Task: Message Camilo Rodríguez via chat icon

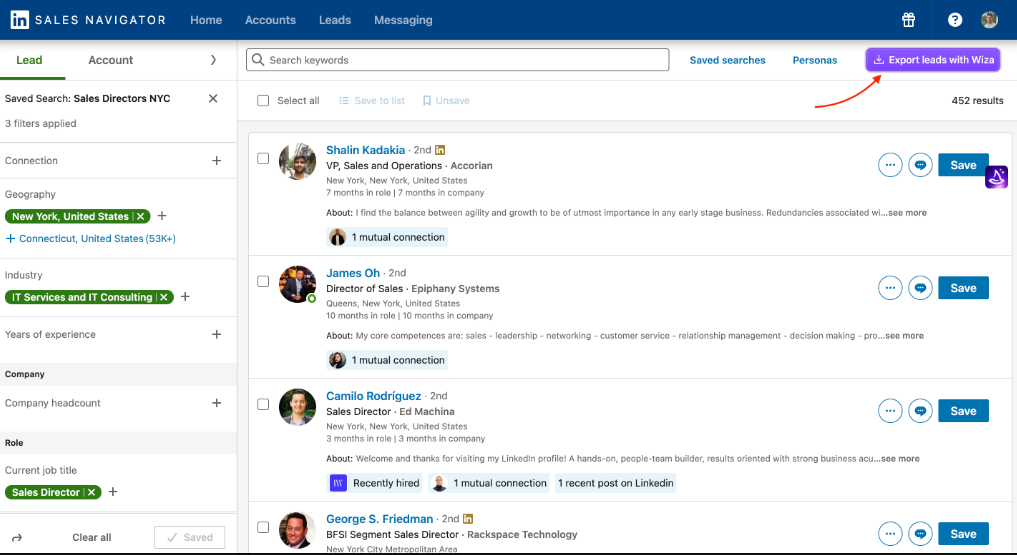Action: tap(920, 411)
